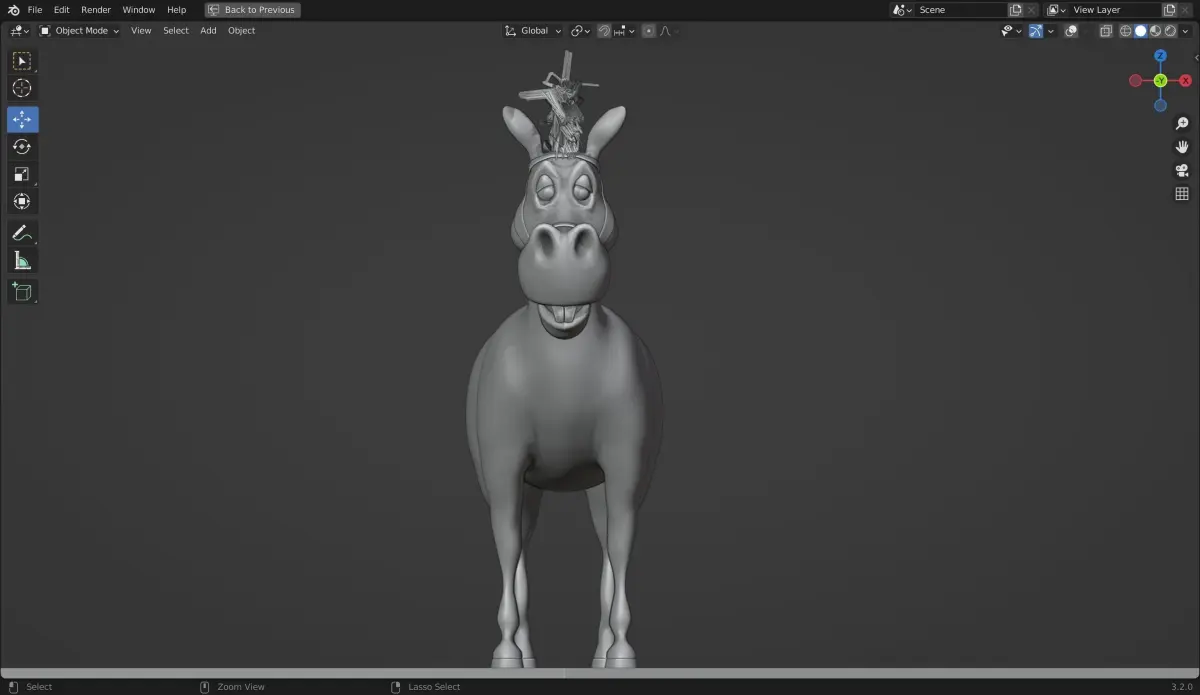This screenshot has width=1200, height=695.
Task: Activate the Rotate tool
Action: tap(22, 147)
